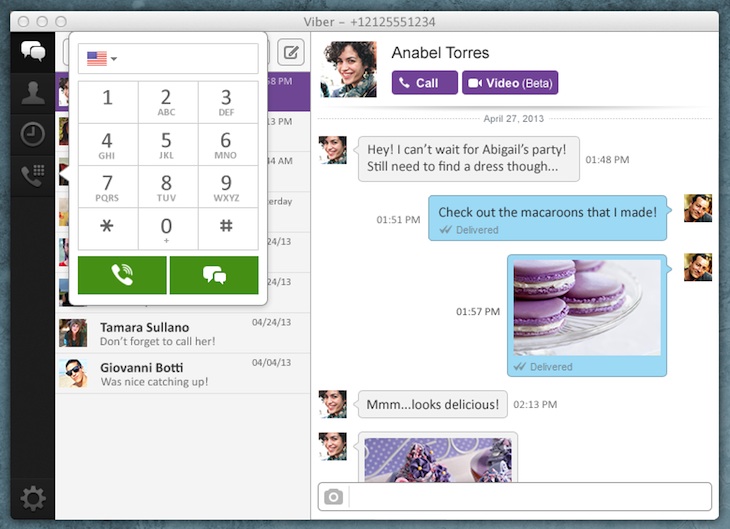Open settings gear icon in sidebar
This screenshot has width=730, height=529.
33,499
